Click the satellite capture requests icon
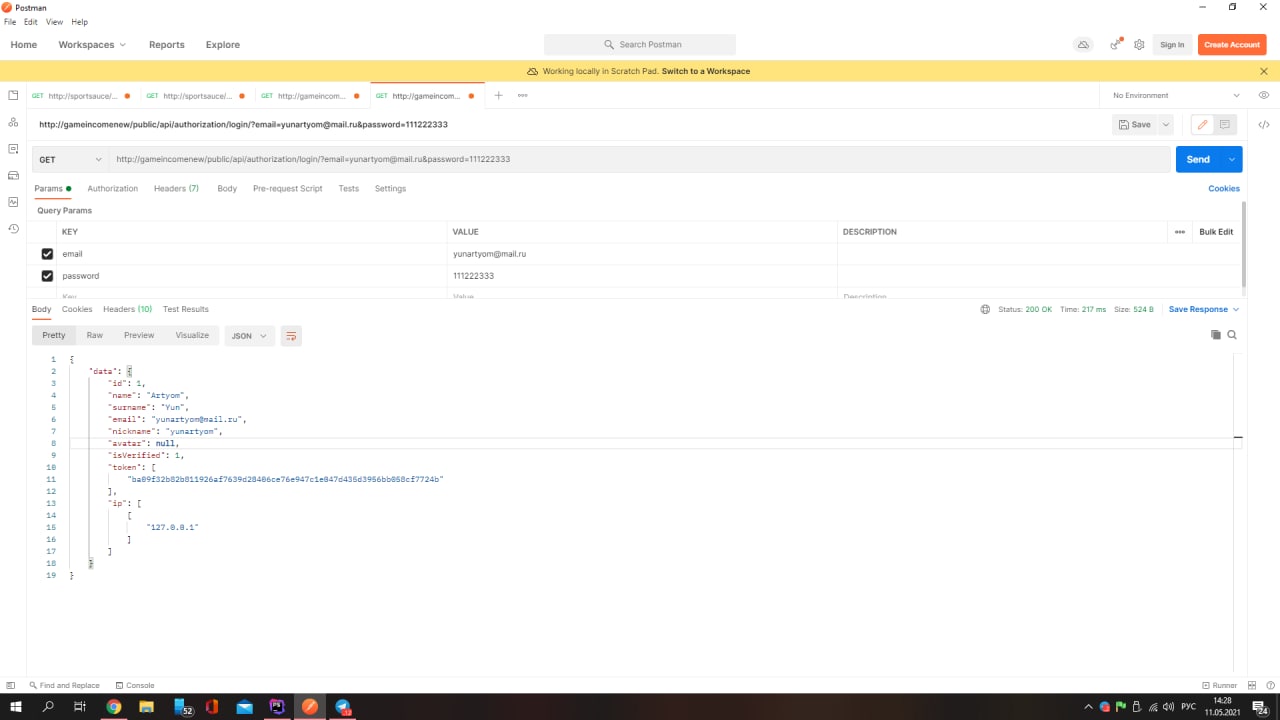1280x720 pixels. (1115, 44)
